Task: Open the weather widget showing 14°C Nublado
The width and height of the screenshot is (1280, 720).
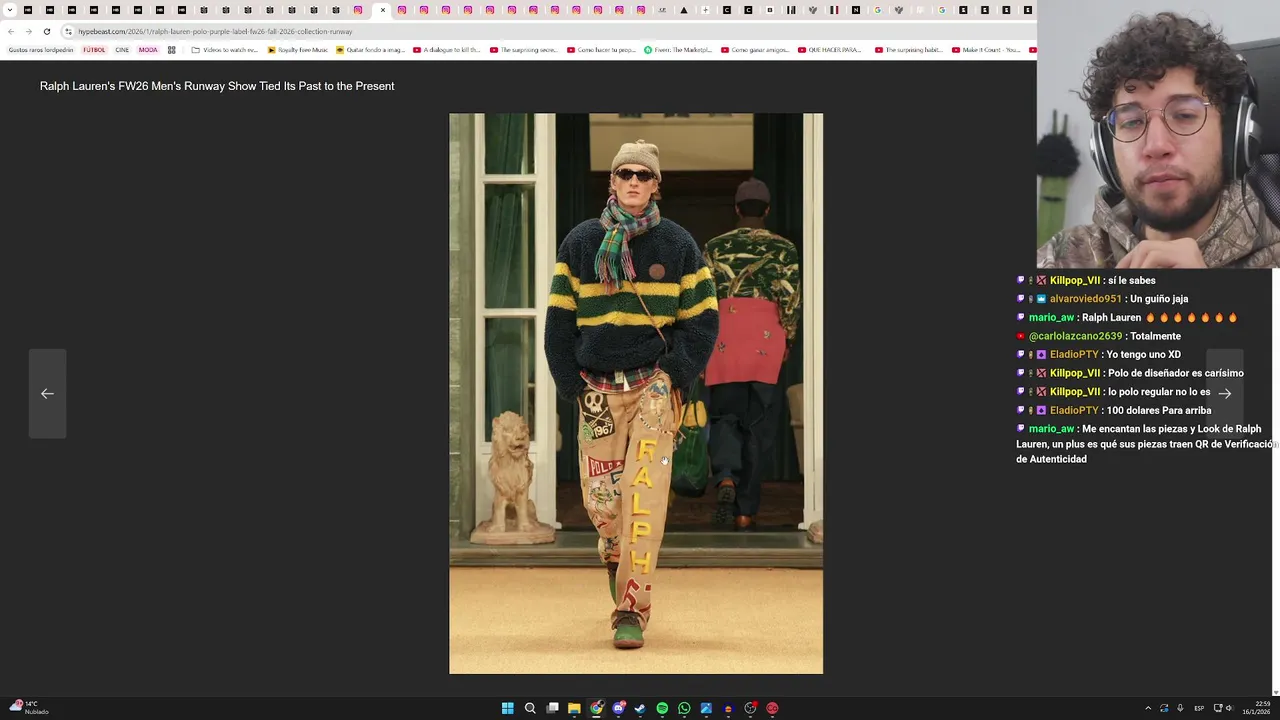Action: pyautogui.click(x=29, y=708)
